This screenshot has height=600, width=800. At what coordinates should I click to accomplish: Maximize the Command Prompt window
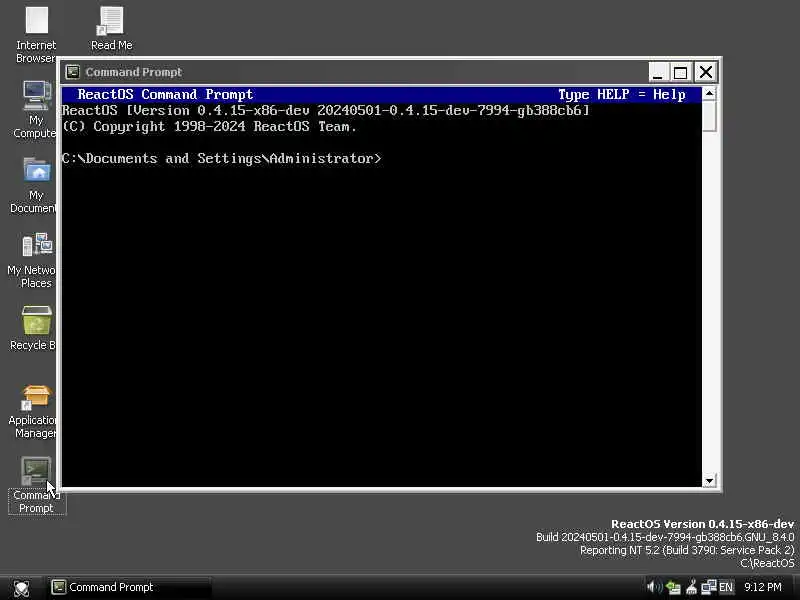point(680,72)
